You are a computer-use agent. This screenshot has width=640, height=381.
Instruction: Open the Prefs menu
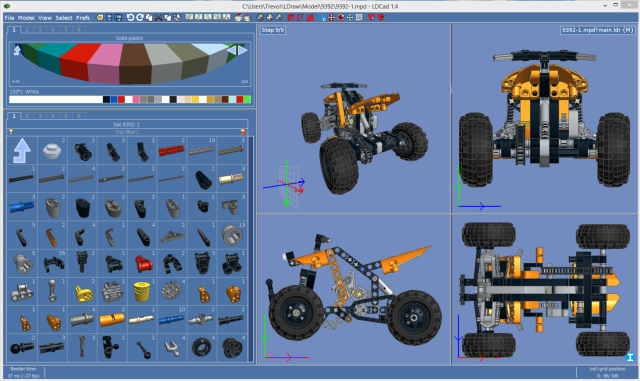point(83,18)
